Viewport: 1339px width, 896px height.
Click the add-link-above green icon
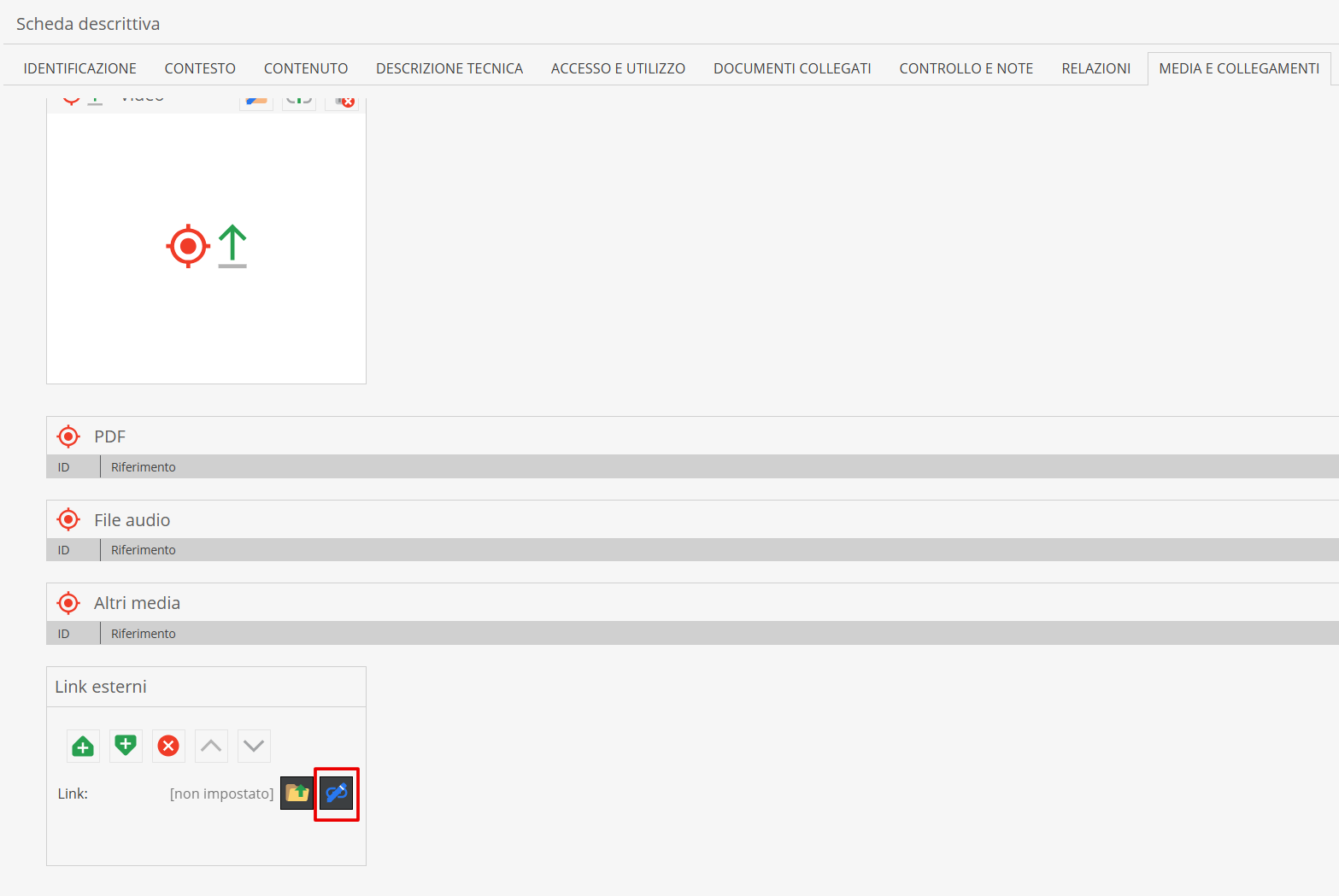83,746
